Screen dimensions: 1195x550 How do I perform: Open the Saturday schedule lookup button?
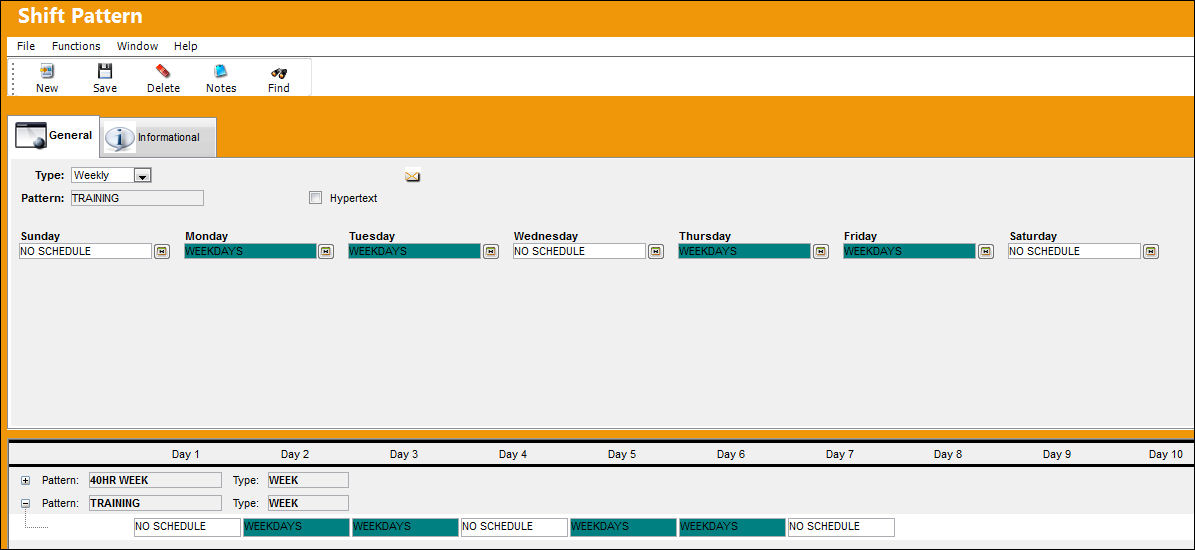pyautogui.click(x=1151, y=251)
